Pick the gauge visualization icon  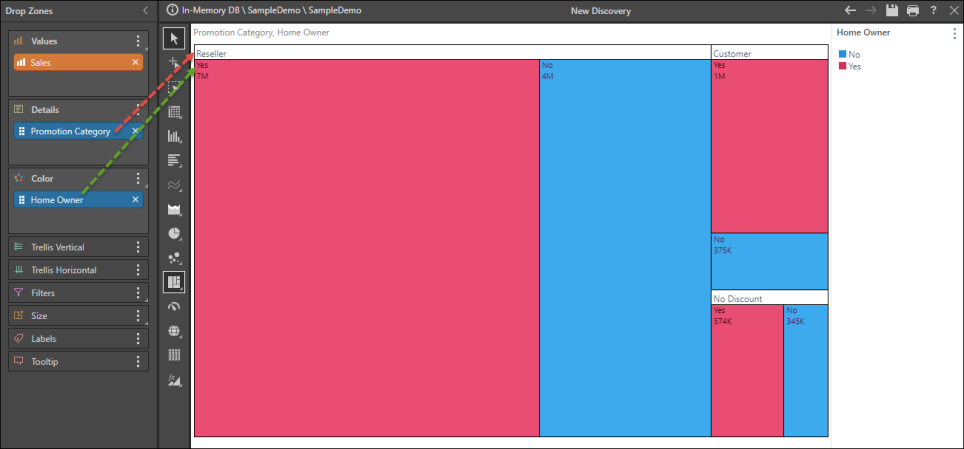coord(175,307)
